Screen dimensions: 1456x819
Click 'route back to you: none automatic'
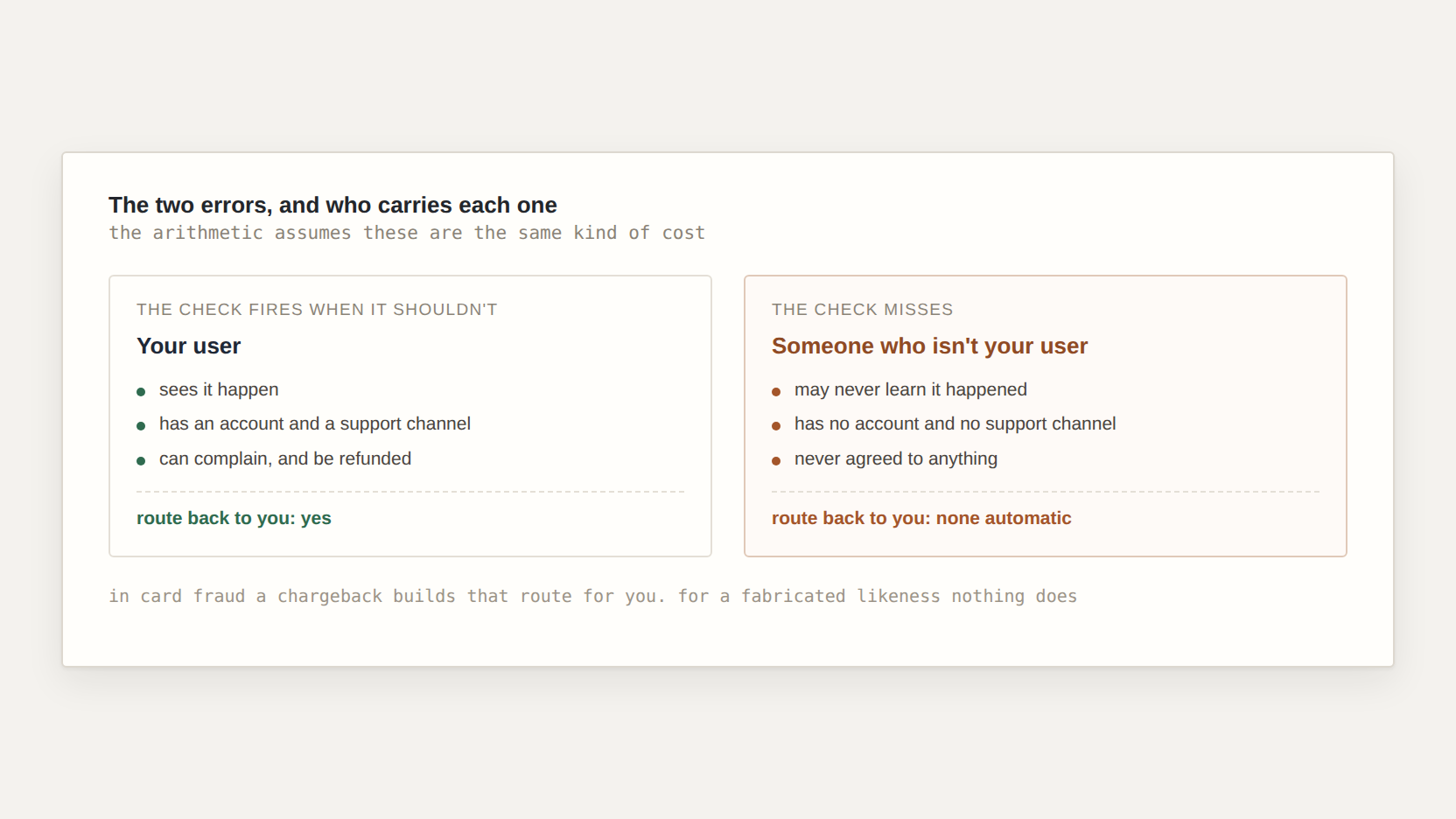point(921,518)
